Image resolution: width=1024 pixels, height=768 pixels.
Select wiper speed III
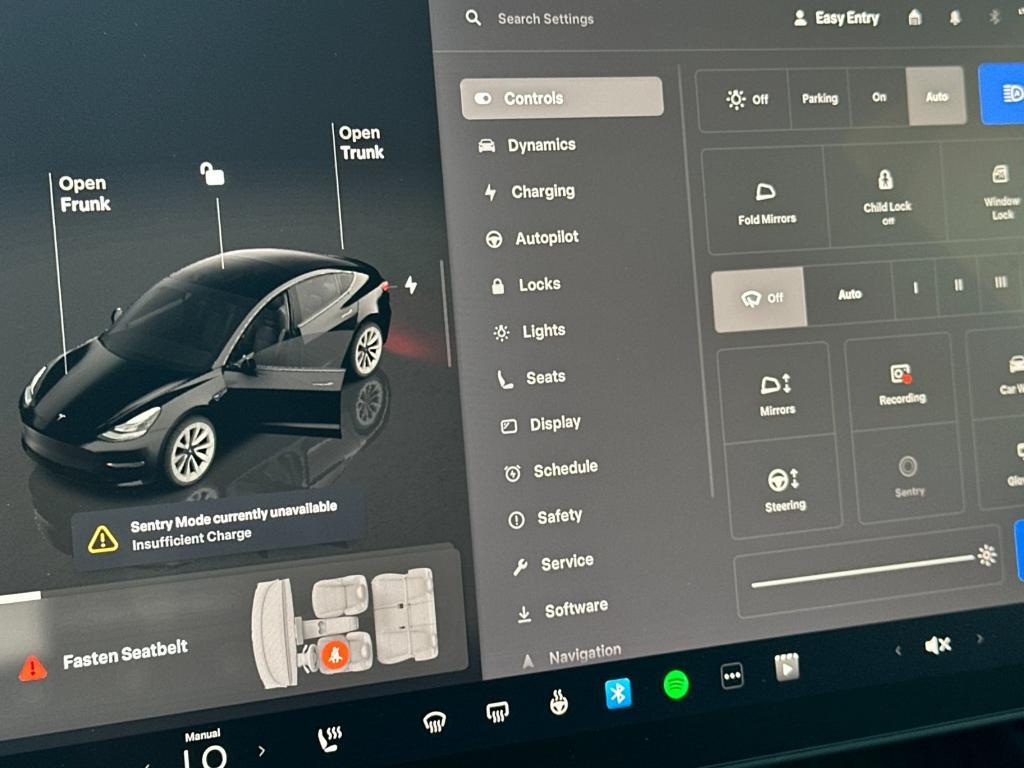coord(1000,283)
